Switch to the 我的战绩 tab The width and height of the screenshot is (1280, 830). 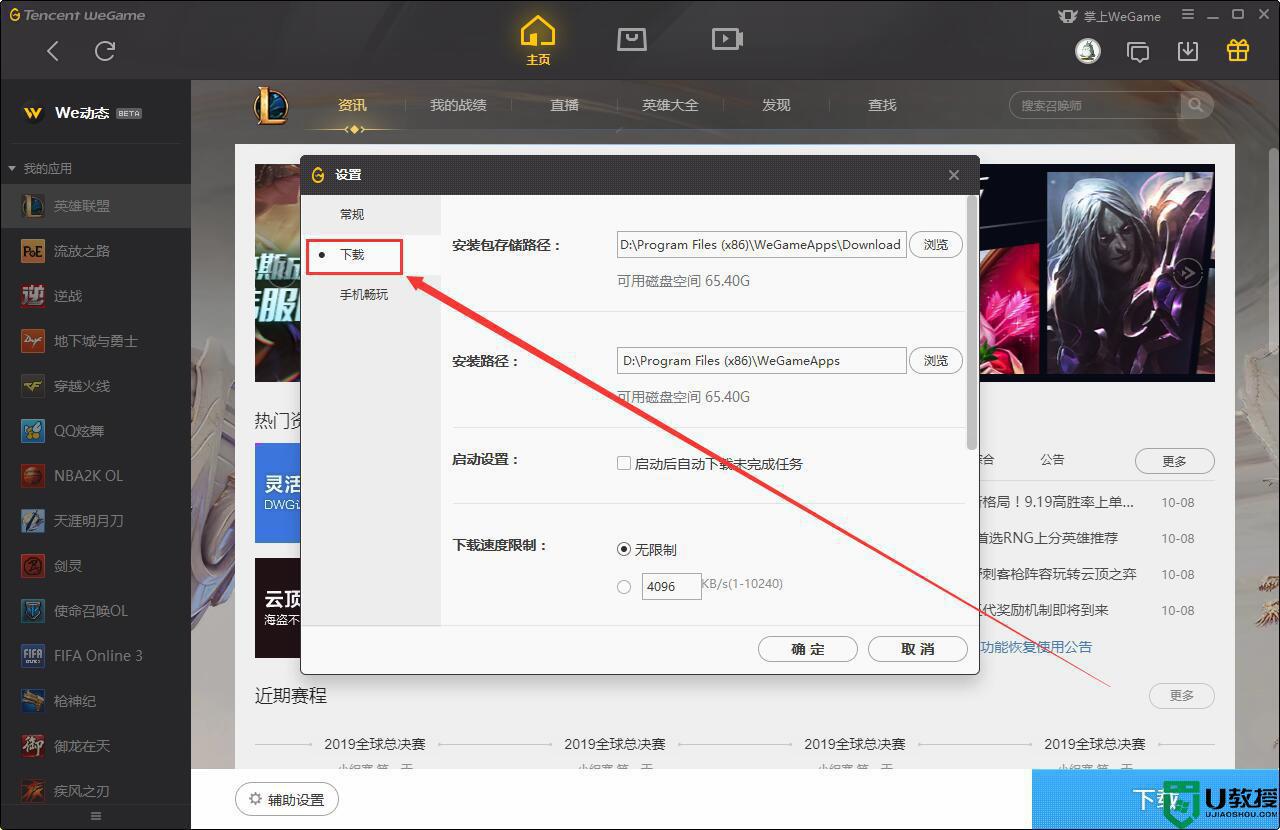click(x=458, y=105)
